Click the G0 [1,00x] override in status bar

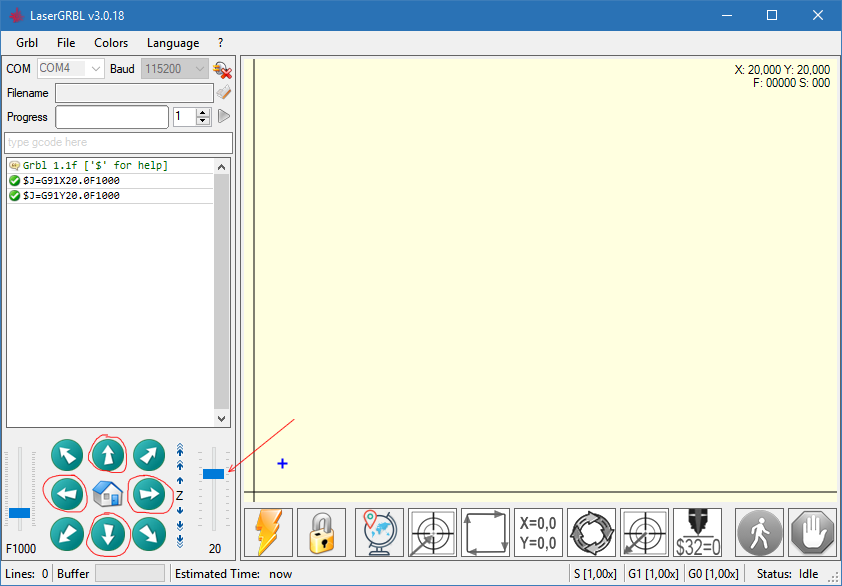point(713,574)
